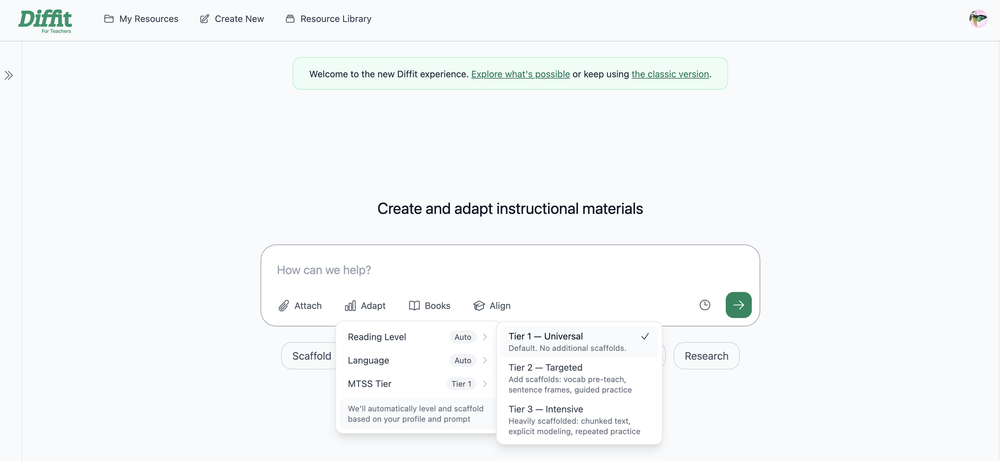This screenshot has width=1000, height=461.
Task: Expand the sidebar with double chevron icon
Action: (8, 75)
